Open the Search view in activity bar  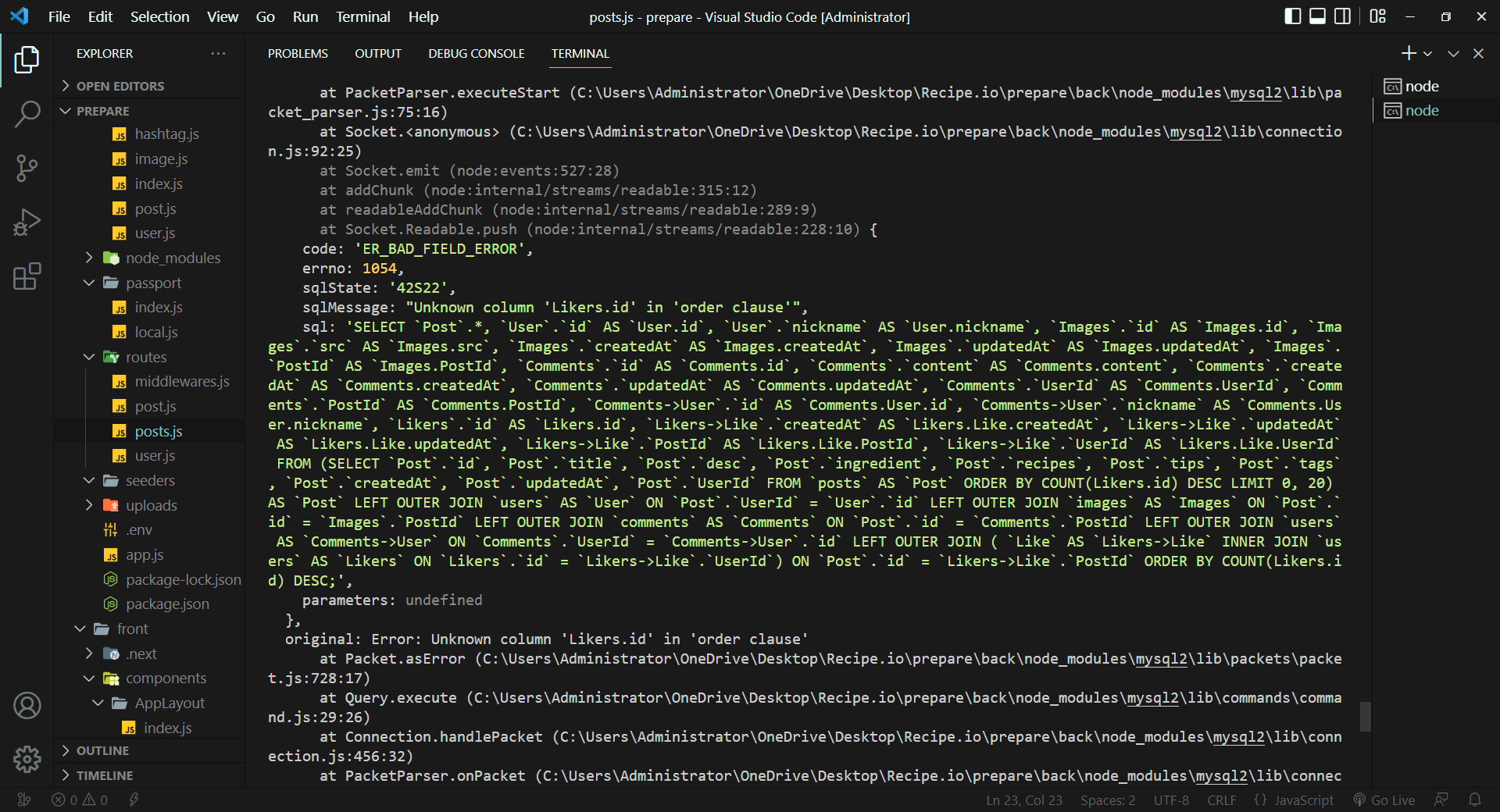pos(27,114)
